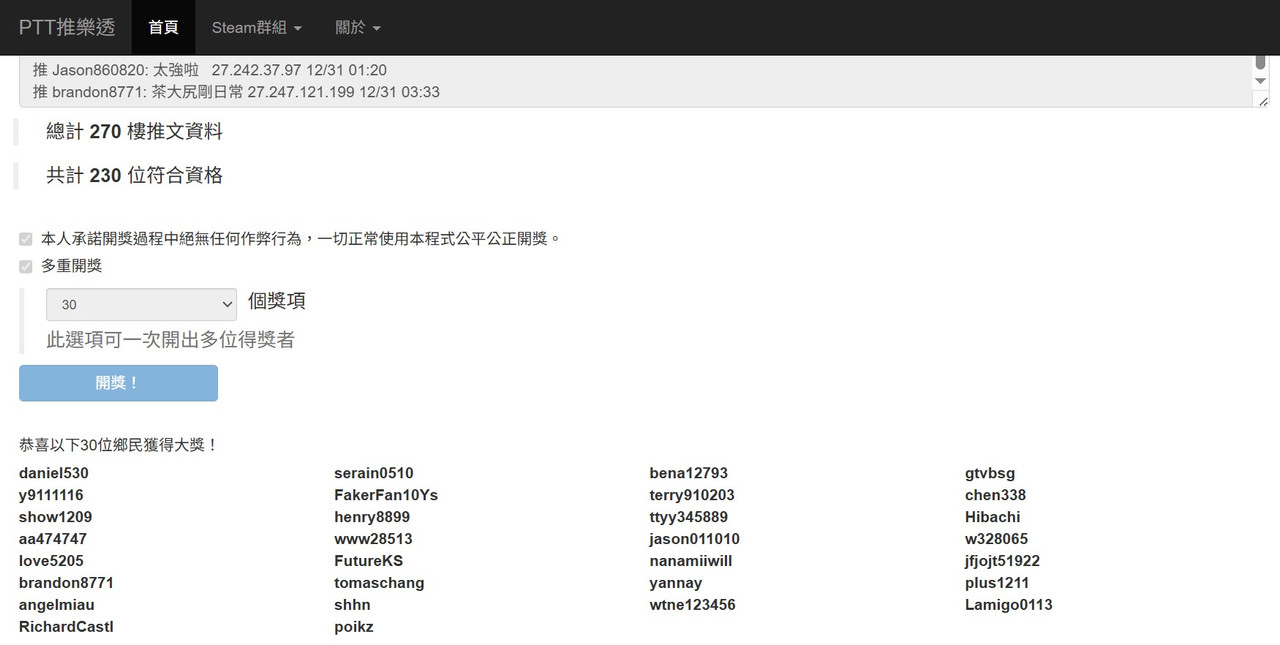Click the 共計 230 位符合資格 text

point(134,175)
